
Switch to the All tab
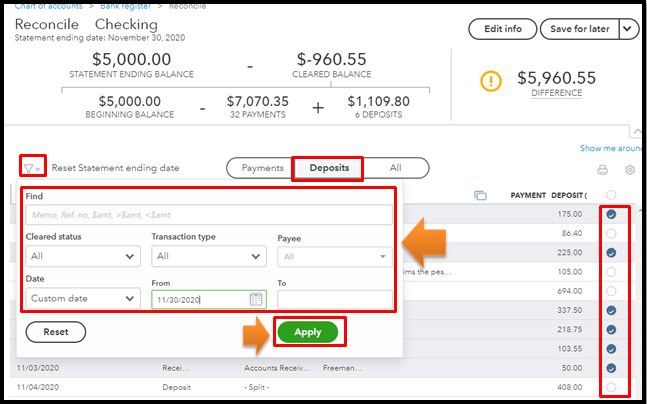396,168
